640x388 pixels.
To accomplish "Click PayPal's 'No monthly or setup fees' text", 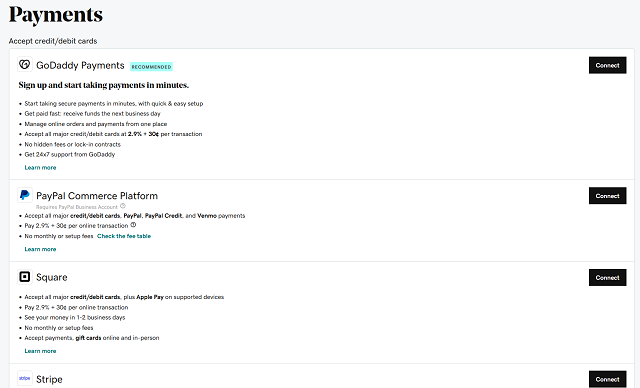I will pos(58,236).
